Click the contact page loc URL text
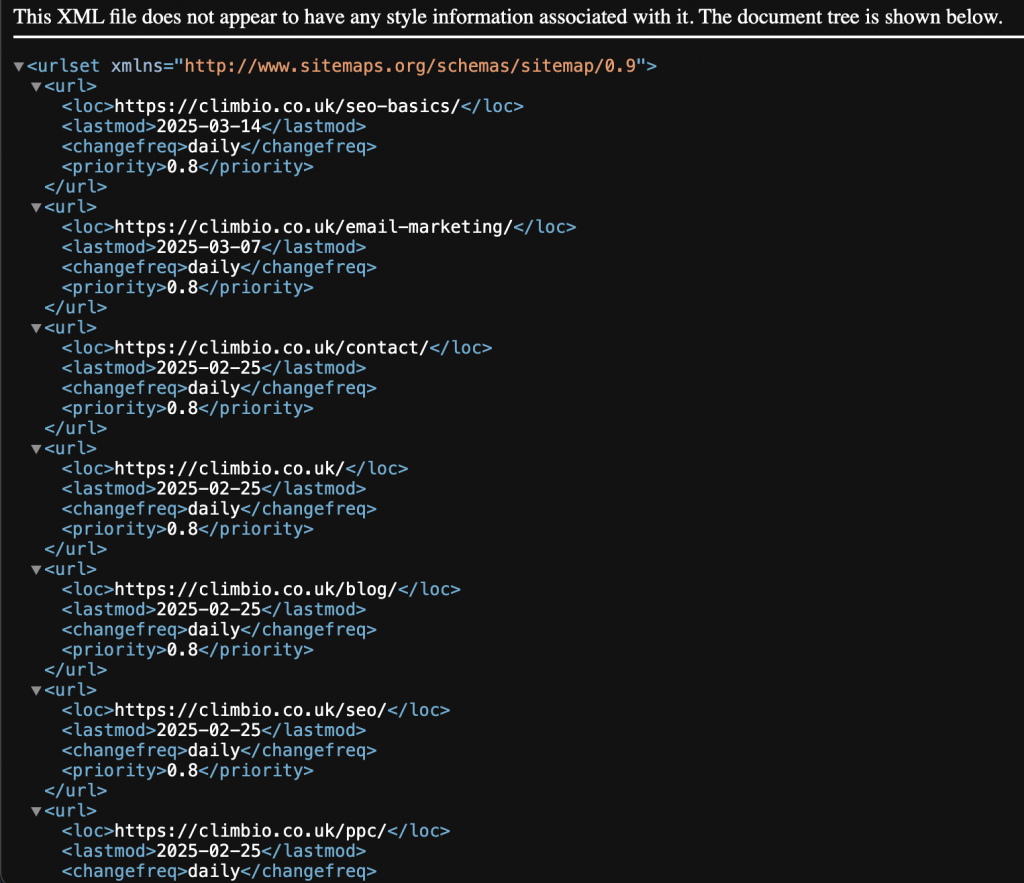This screenshot has width=1024, height=883. tap(271, 348)
